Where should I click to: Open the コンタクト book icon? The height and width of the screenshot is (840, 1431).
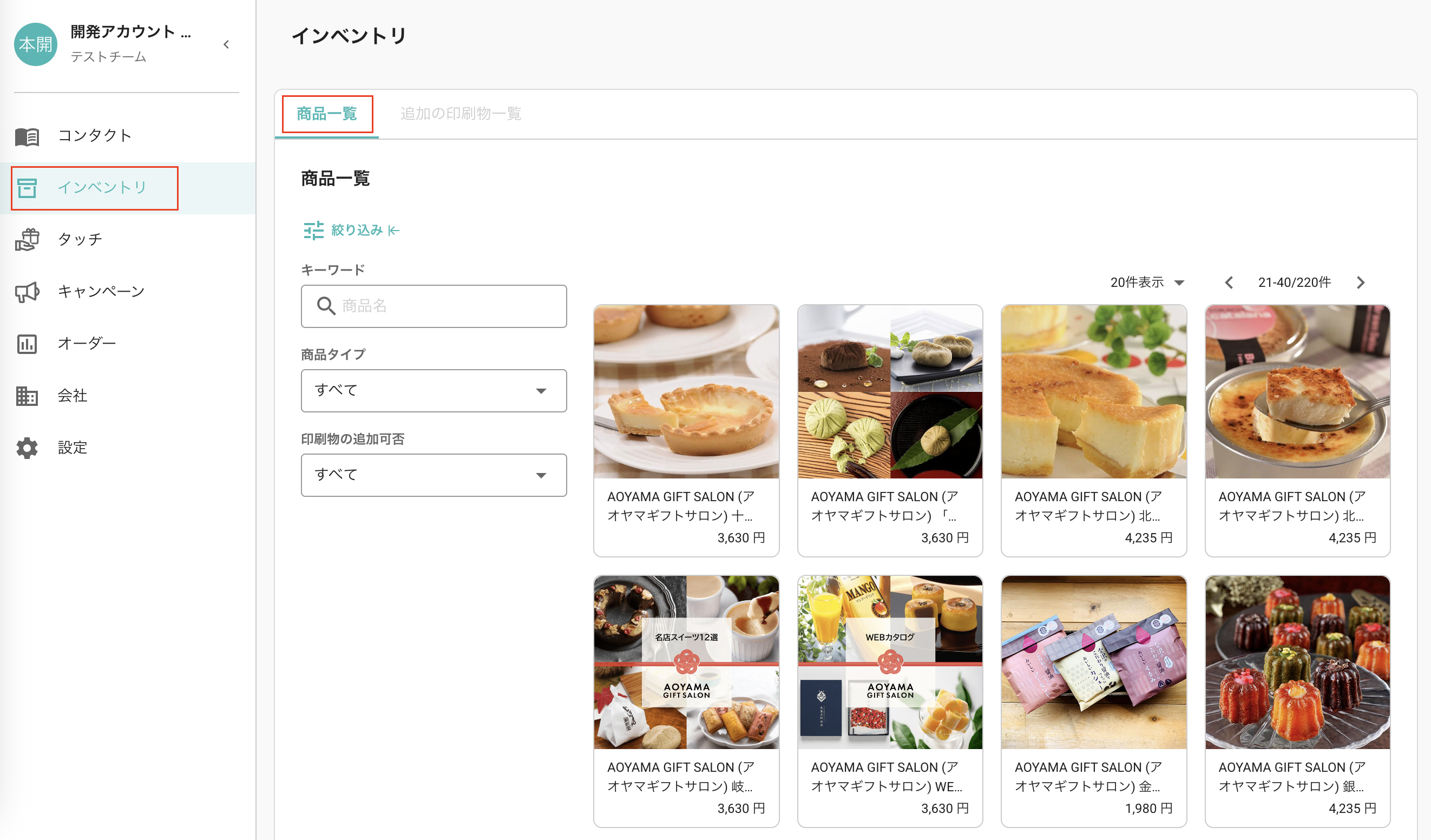[27, 136]
